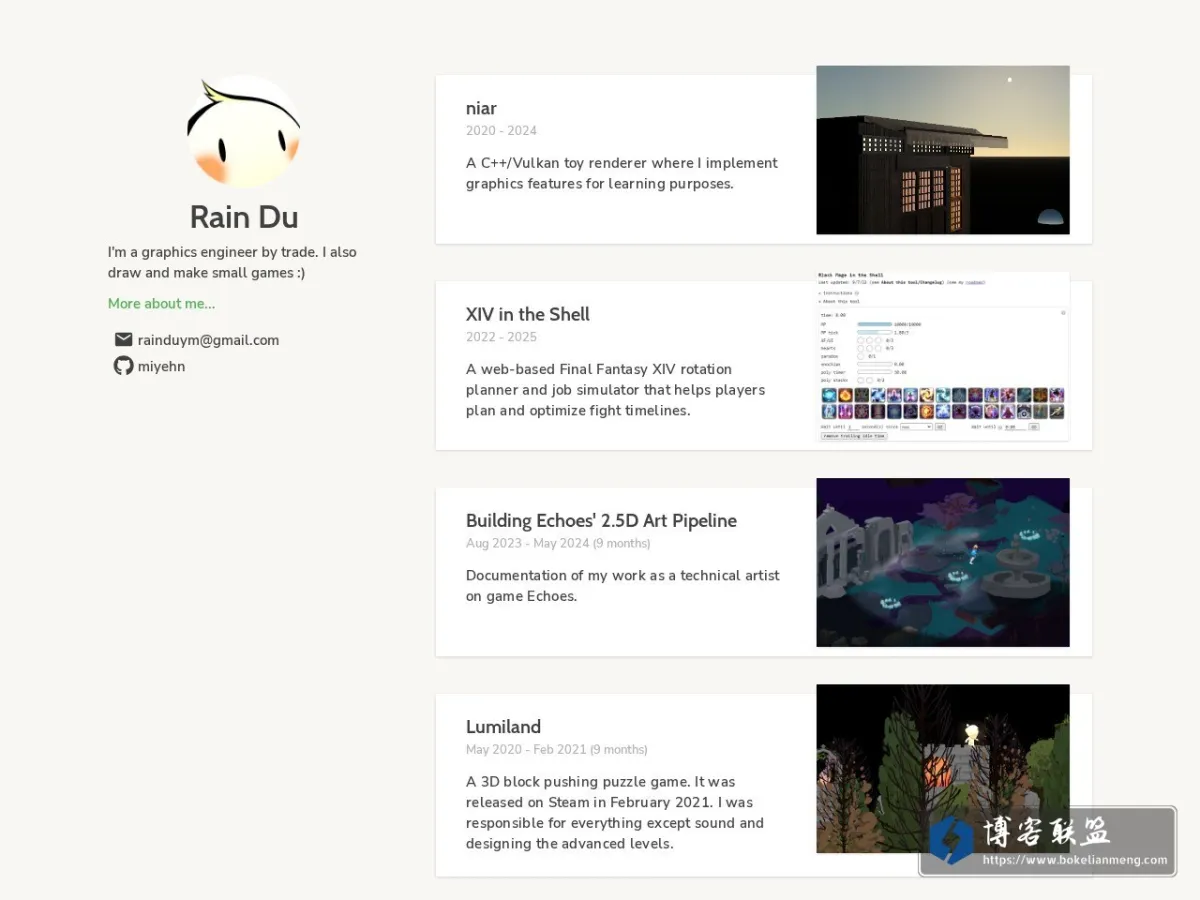
Task: Open the Lumiland project title
Action: 503,727
